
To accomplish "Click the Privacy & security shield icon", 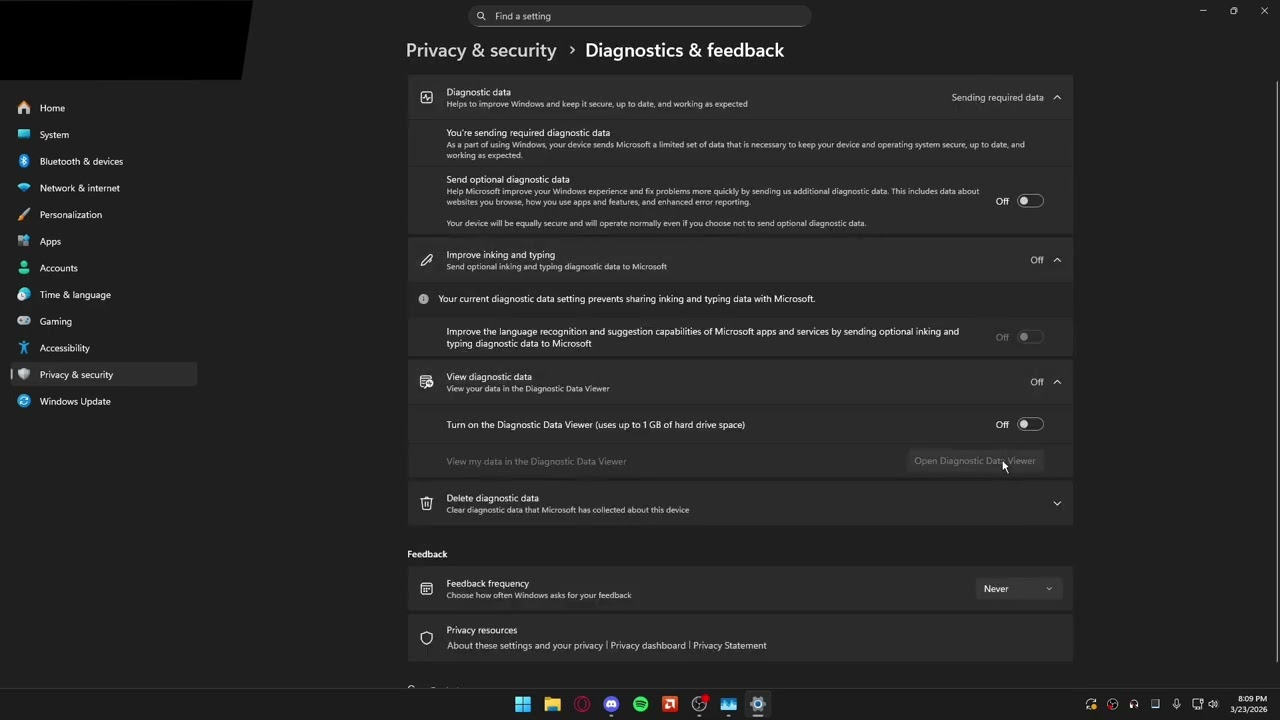I will [24, 374].
